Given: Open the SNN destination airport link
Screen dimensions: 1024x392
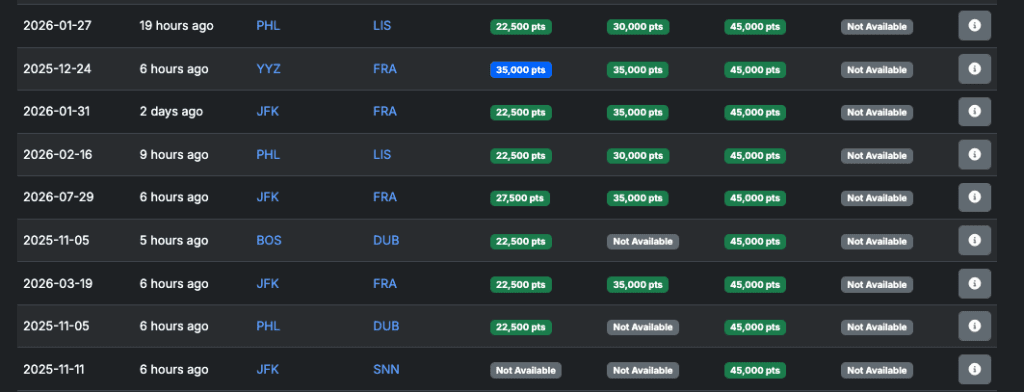Looking at the screenshot, I should [x=386, y=370].
